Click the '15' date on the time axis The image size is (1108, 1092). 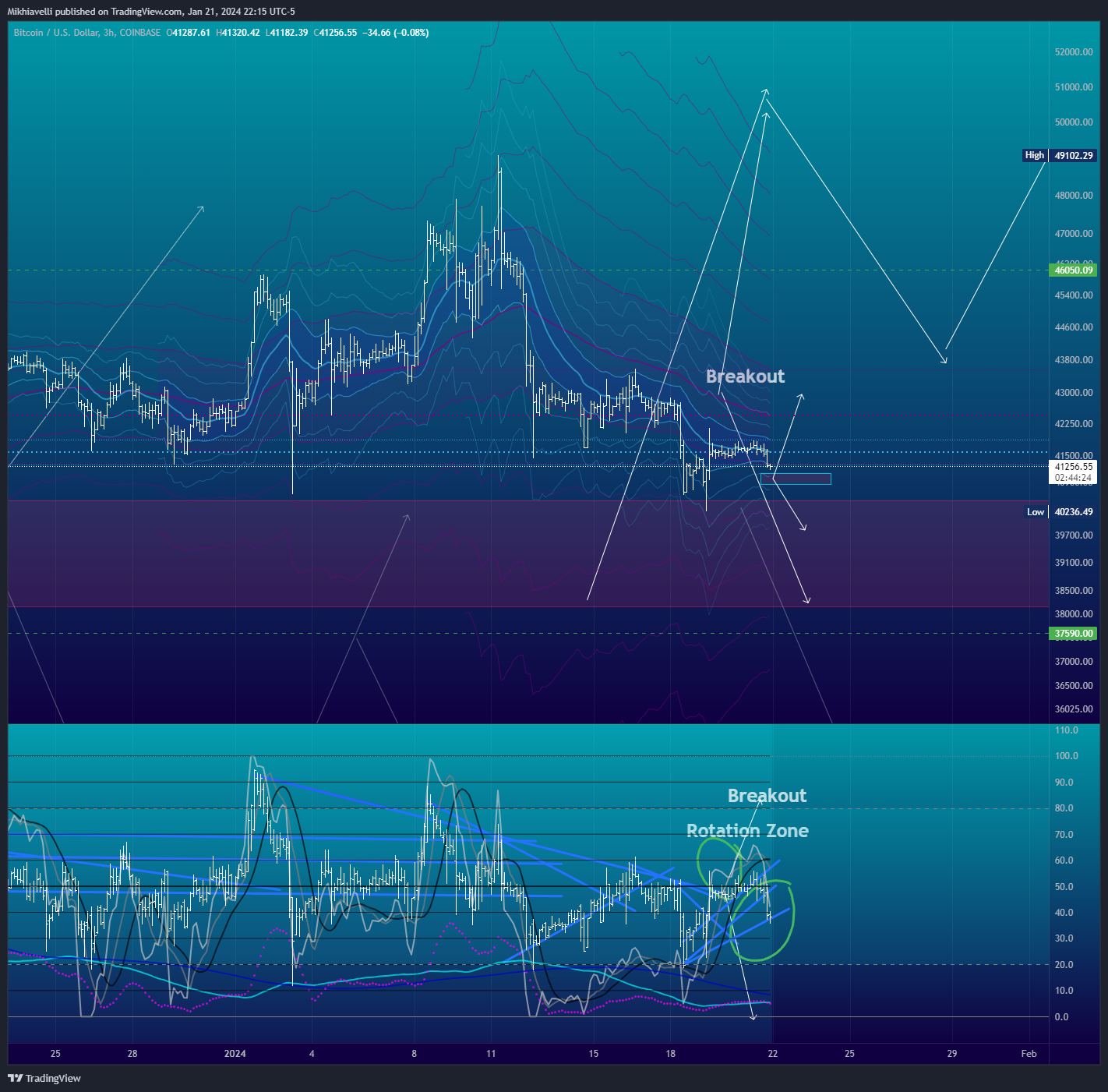point(594,1054)
